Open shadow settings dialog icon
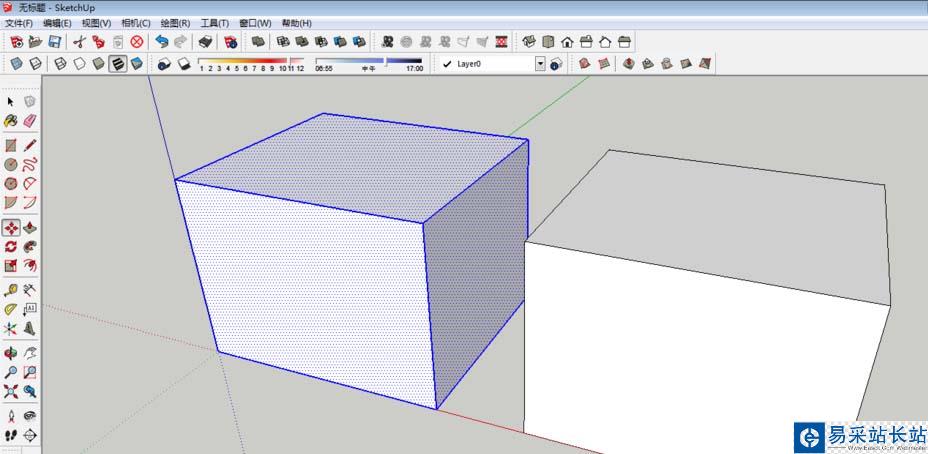928x454 pixels. [x=164, y=63]
